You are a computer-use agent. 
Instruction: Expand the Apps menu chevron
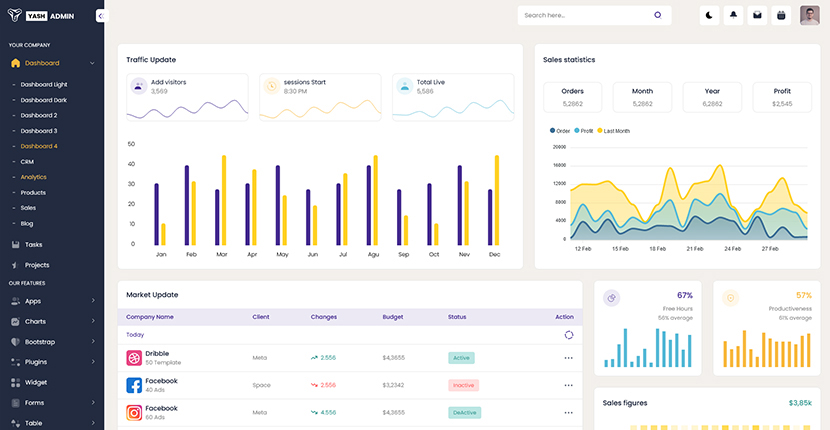pyautogui.click(x=93, y=301)
